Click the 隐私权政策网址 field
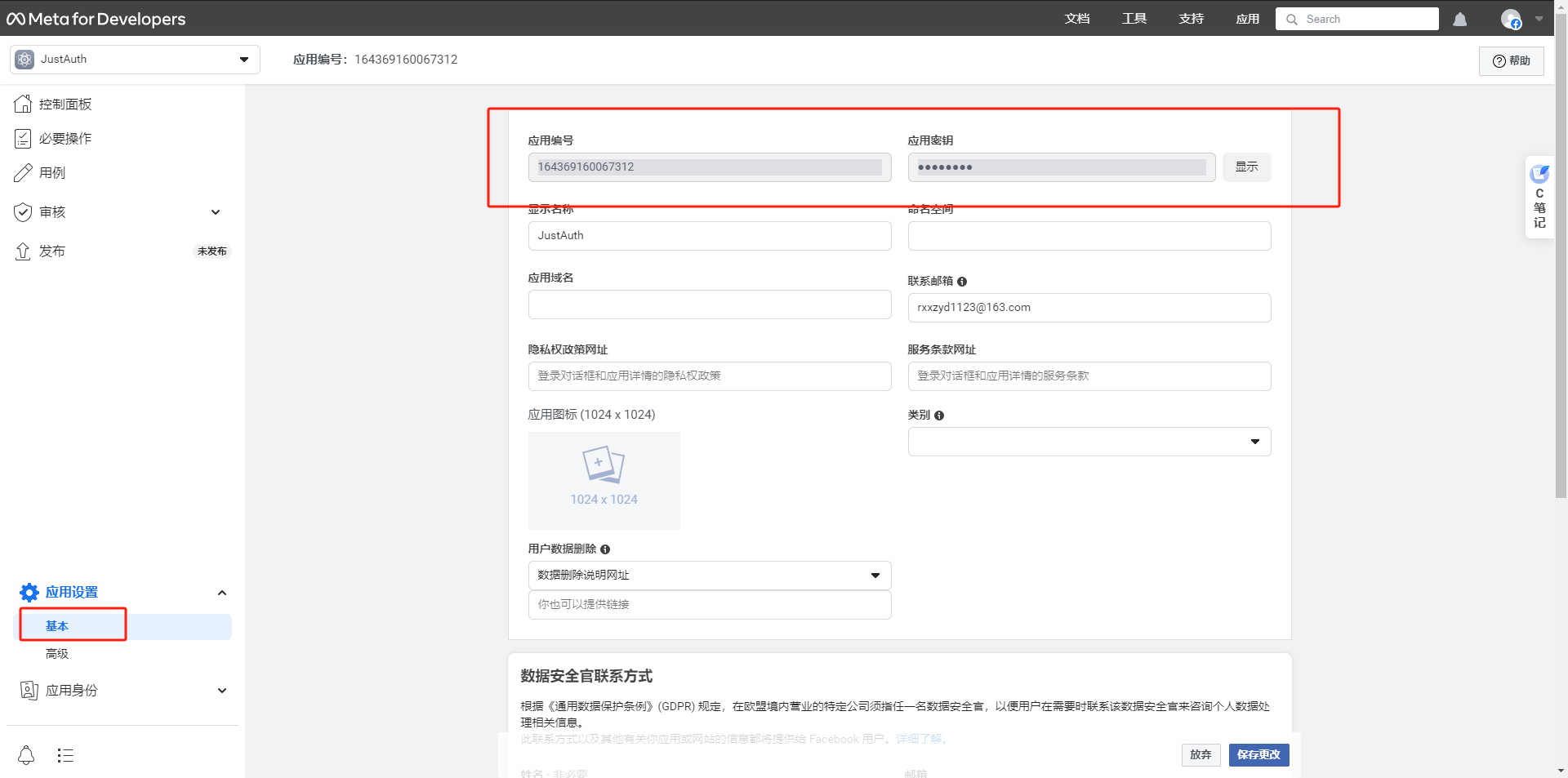Image resolution: width=1568 pixels, height=778 pixels. coord(710,376)
